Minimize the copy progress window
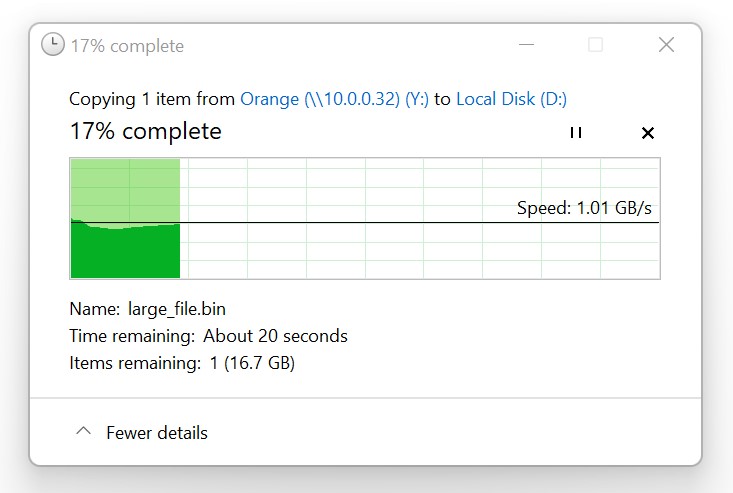The height and width of the screenshot is (493, 733). pyautogui.click(x=526, y=45)
